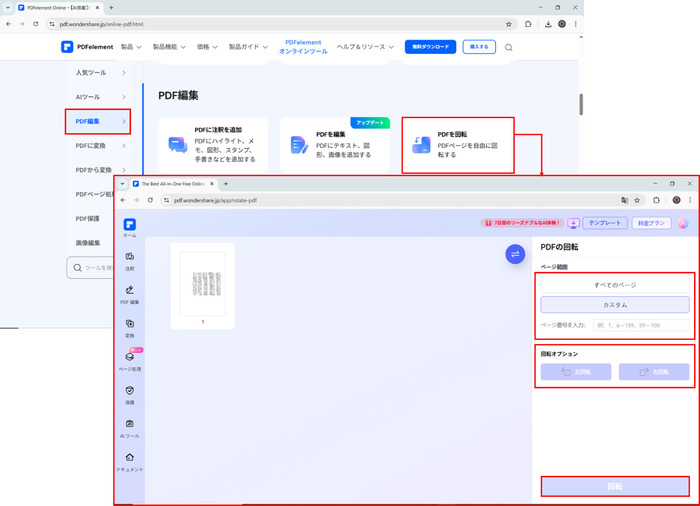Click PDFelement logo in site header
This screenshot has height=506, width=700.
click(x=87, y=47)
